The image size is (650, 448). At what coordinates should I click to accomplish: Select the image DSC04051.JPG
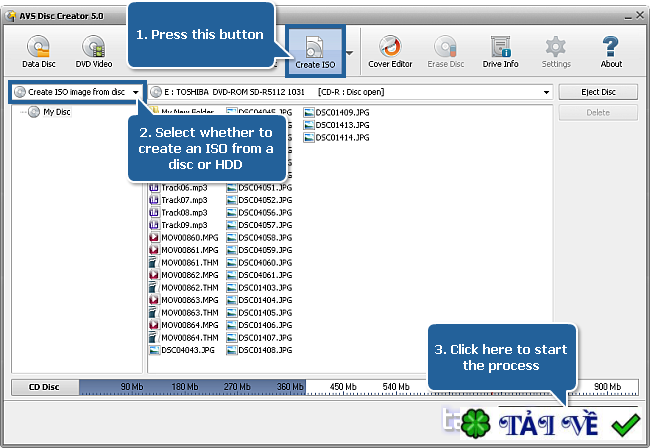click(260, 188)
